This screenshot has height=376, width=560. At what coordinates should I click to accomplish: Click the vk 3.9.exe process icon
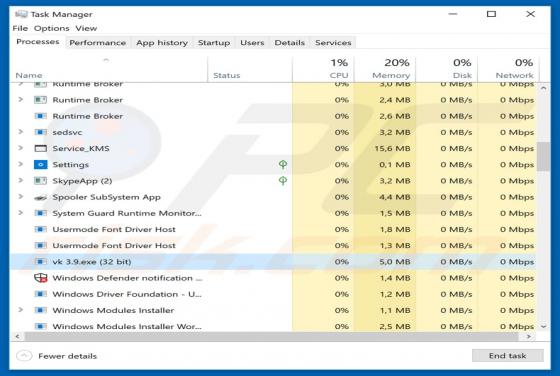[x=40, y=262]
